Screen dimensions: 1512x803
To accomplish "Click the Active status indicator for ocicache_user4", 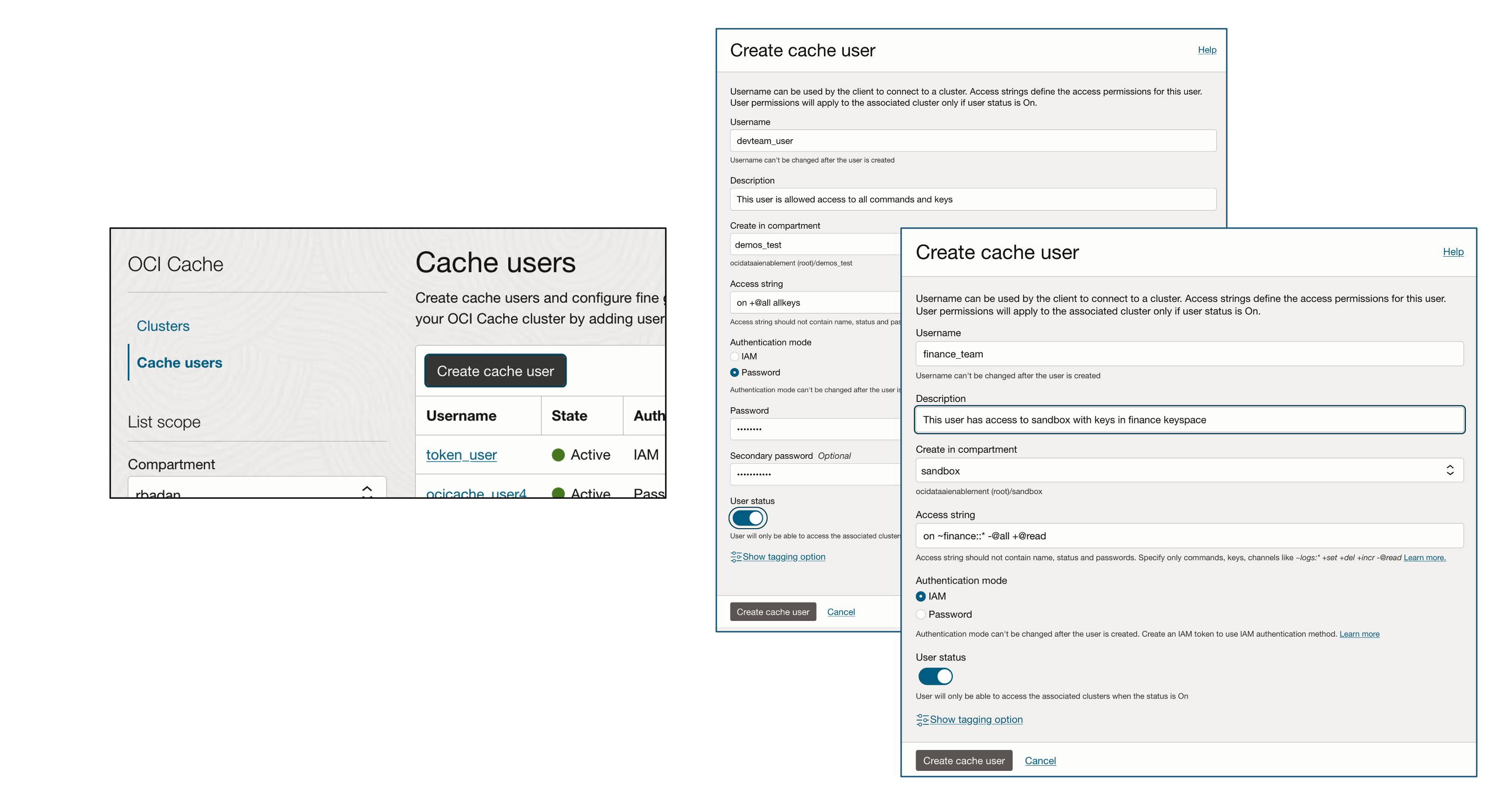I will [x=560, y=493].
